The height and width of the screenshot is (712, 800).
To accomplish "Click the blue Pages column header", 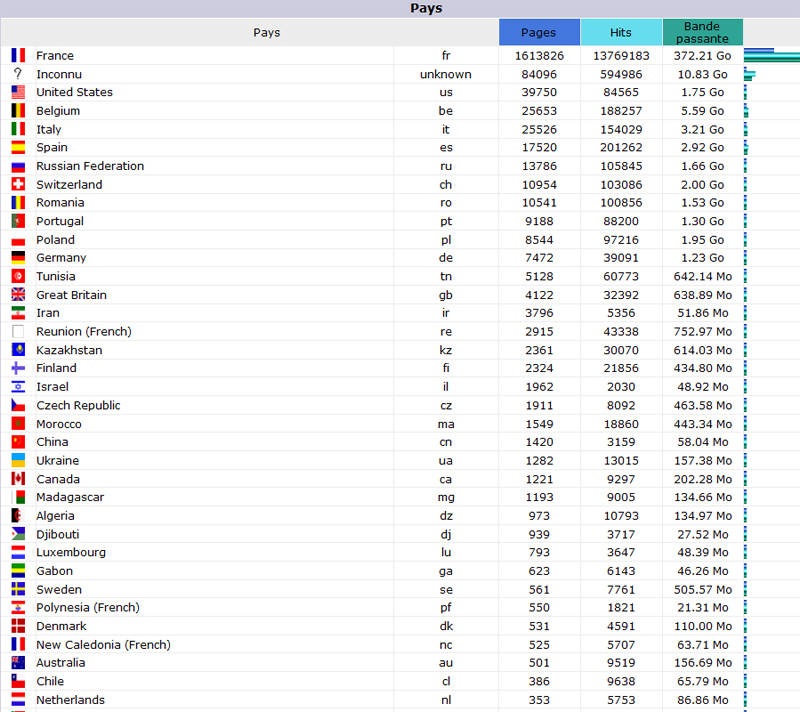I will [x=539, y=32].
